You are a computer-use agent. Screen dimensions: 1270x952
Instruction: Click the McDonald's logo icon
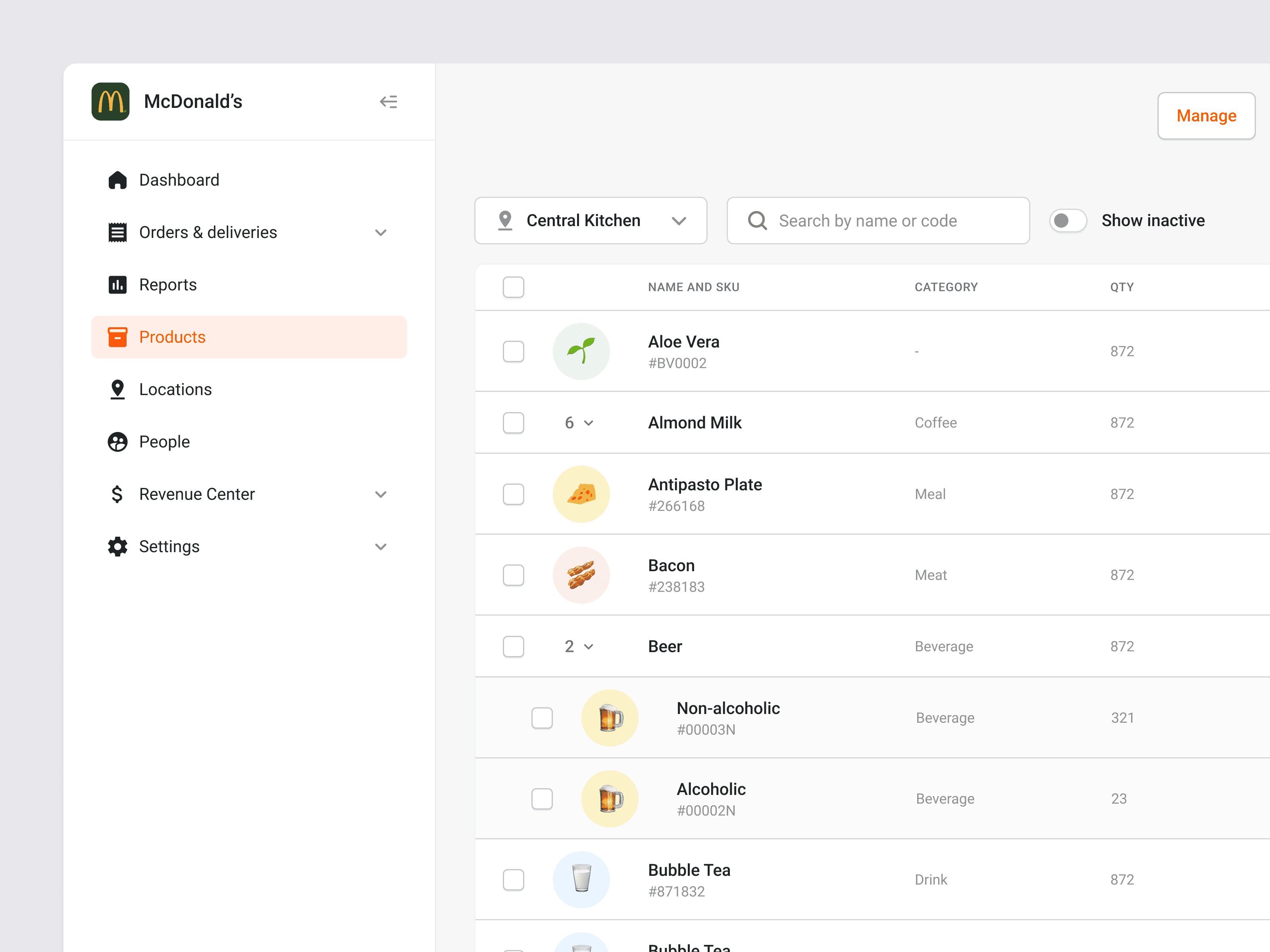coord(110,102)
